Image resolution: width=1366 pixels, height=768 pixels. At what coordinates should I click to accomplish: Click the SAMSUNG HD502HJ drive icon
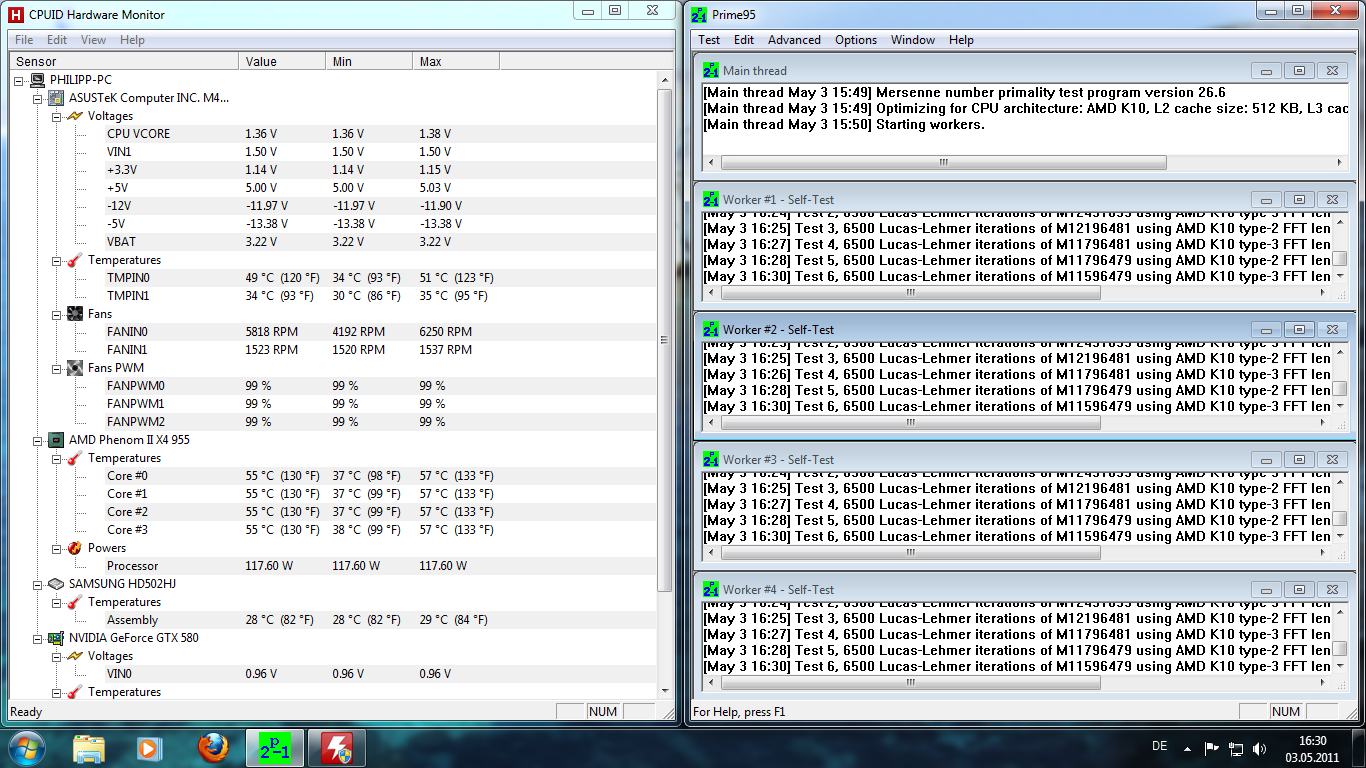pyautogui.click(x=57, y=584)
